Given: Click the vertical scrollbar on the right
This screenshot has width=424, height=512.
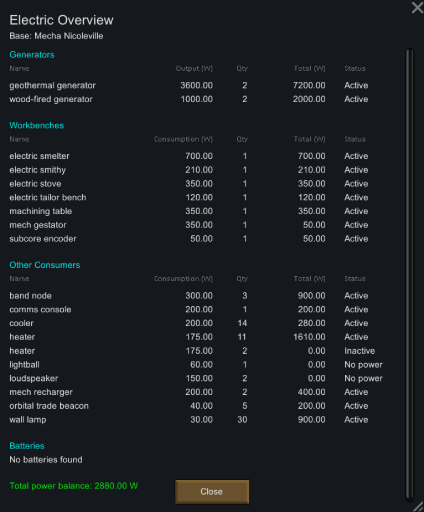Looking at the screenshot, I should click(409, 274).
